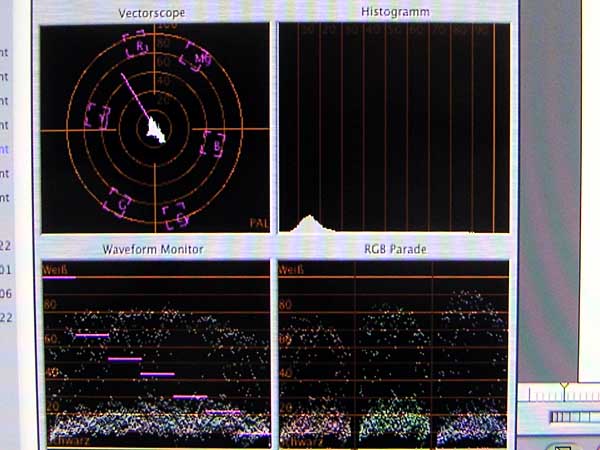The width and height of the screenshot is (600, 450).
Task: Click the white chroma trace at Vectorscope center
Action: click(155, 129)
